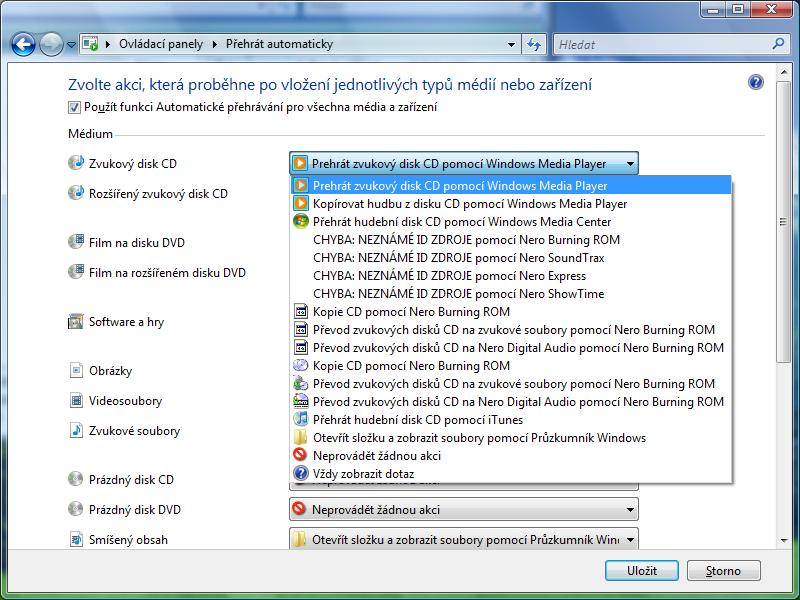Click disc icon of second 'Kopie CD pomocí Nero' entry
This screenshot has width=800, height=600.
301,365
